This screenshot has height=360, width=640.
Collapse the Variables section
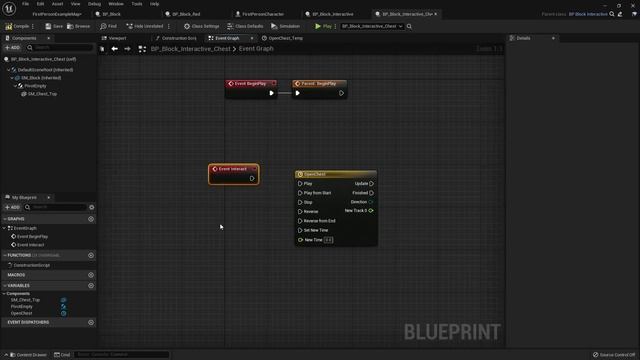5,286
